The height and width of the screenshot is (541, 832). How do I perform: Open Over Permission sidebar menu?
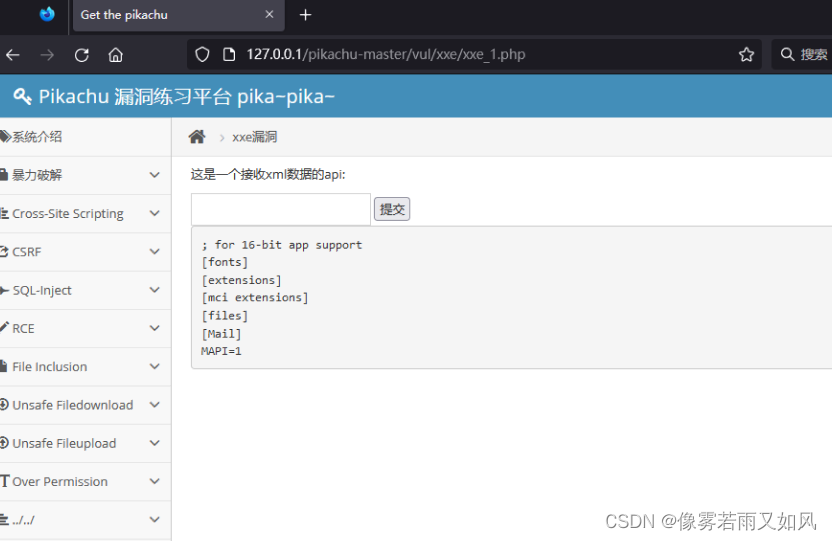(85, 481)
